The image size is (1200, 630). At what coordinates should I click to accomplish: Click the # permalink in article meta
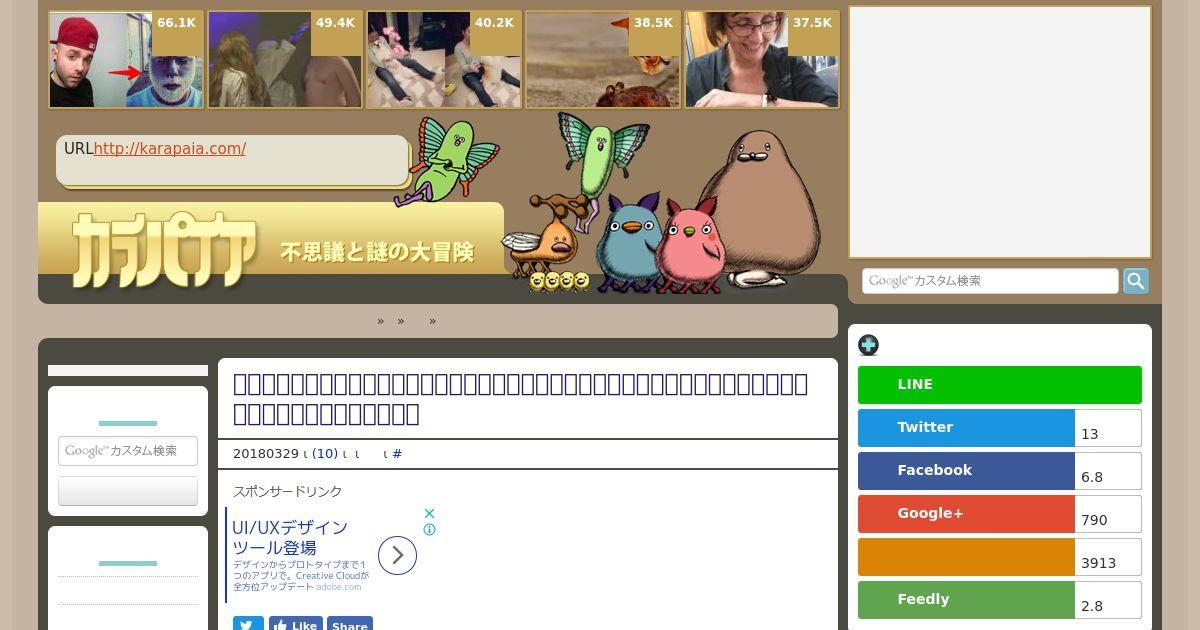pos(397,454)
